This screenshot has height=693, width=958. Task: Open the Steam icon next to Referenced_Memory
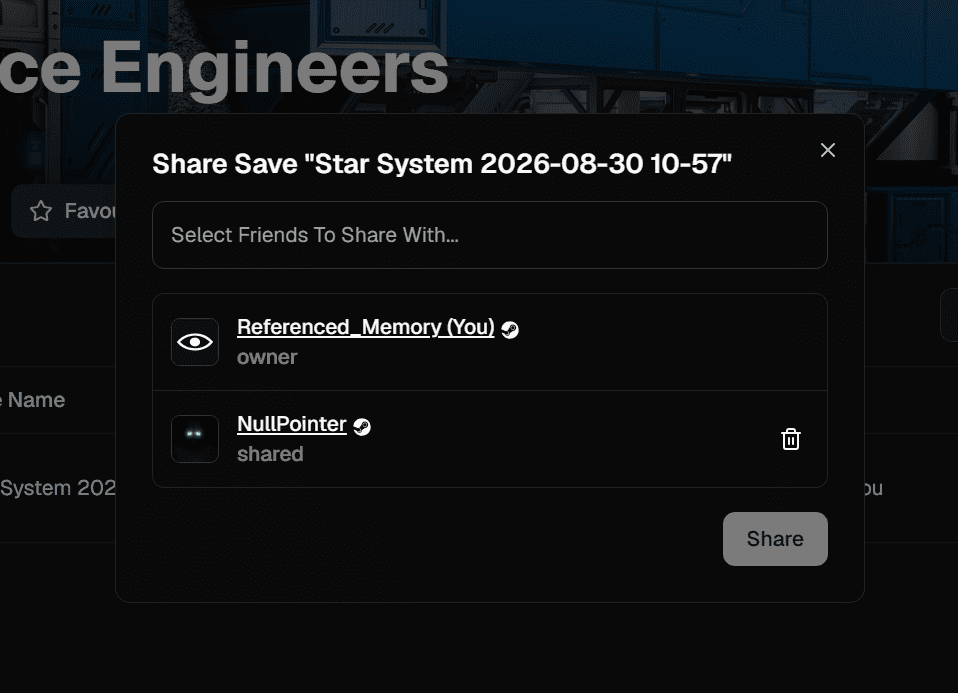510,330
